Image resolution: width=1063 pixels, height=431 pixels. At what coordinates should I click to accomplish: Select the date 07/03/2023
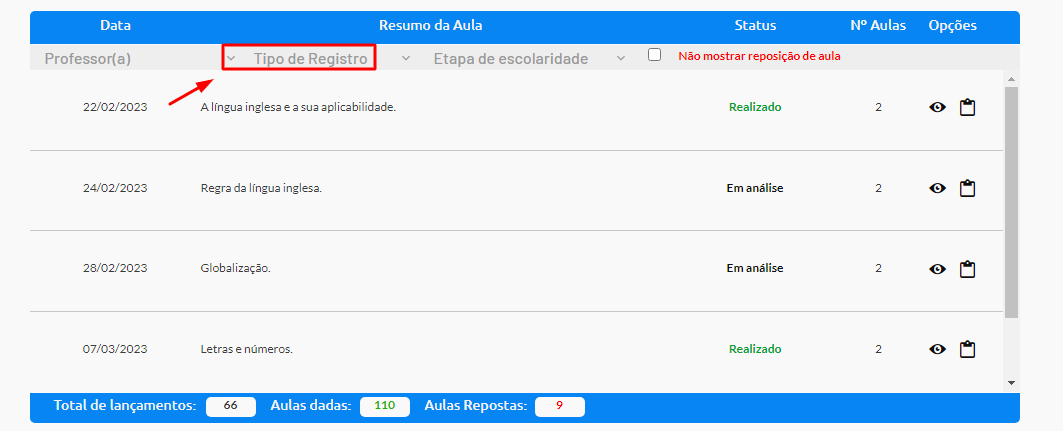pyautogui.click(x=115, y=350)
